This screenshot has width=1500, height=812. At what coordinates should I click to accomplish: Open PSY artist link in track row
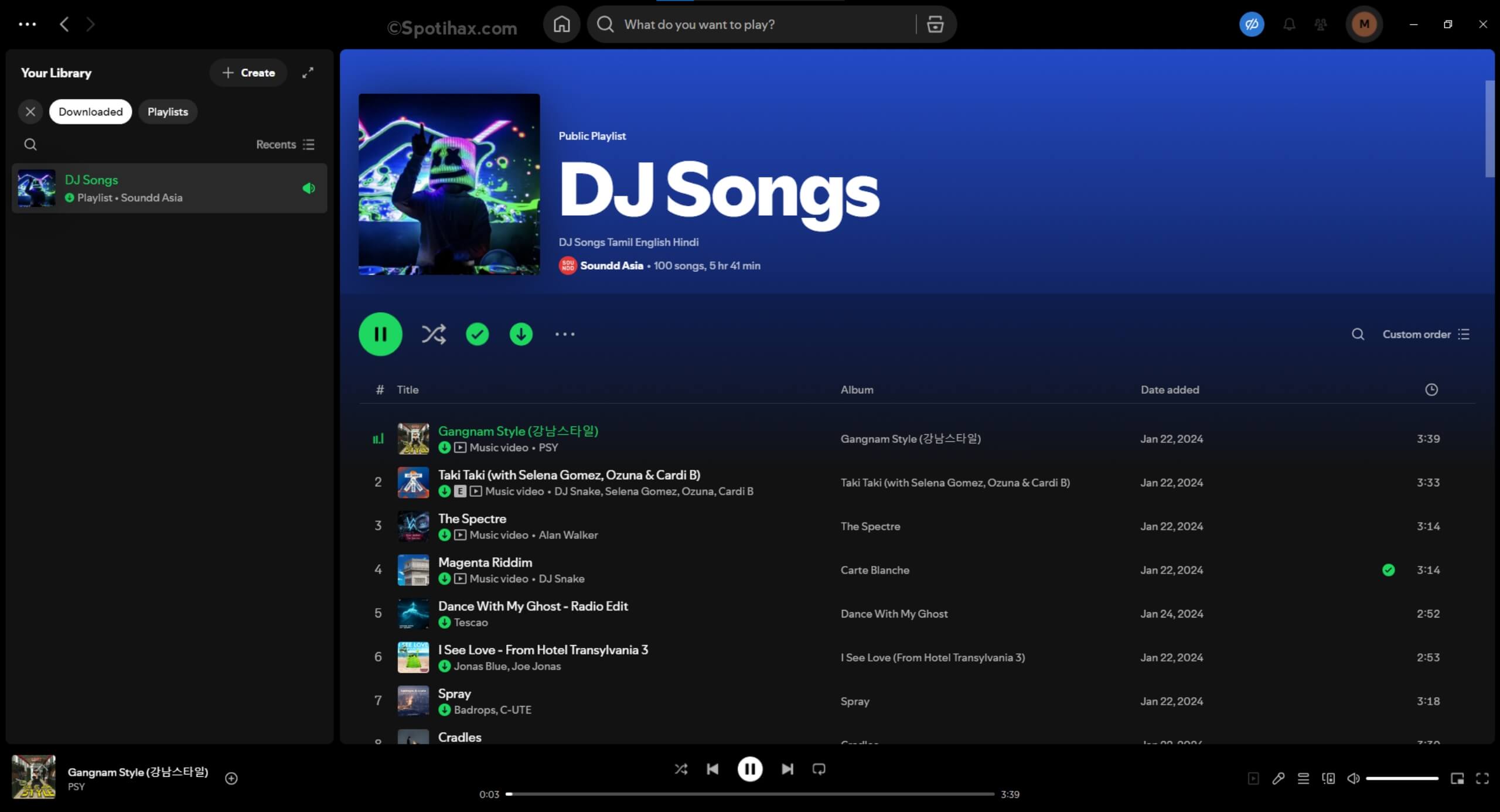click(548, 448)
